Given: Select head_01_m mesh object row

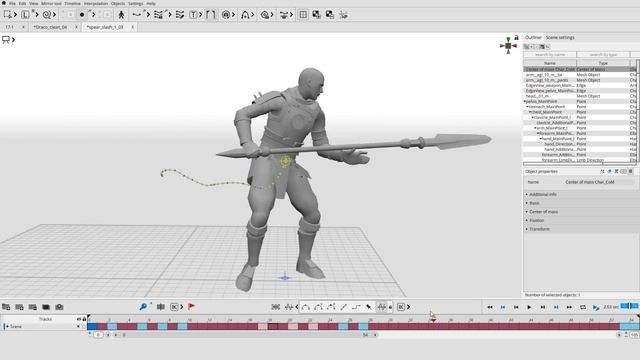Looking at the screenshot, I should tap(580, 96).
